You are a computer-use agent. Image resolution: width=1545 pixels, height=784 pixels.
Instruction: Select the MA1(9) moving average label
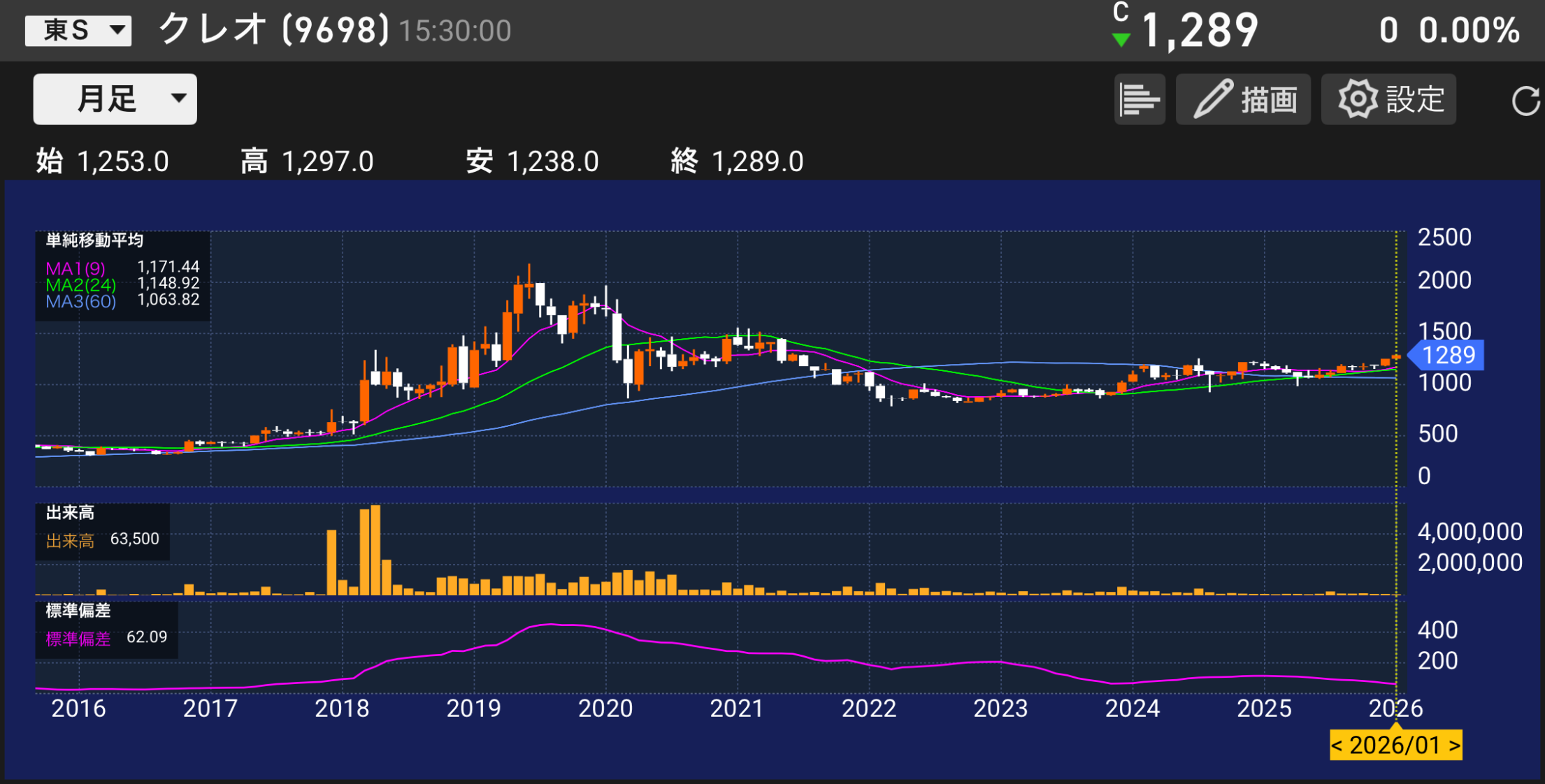76,268
